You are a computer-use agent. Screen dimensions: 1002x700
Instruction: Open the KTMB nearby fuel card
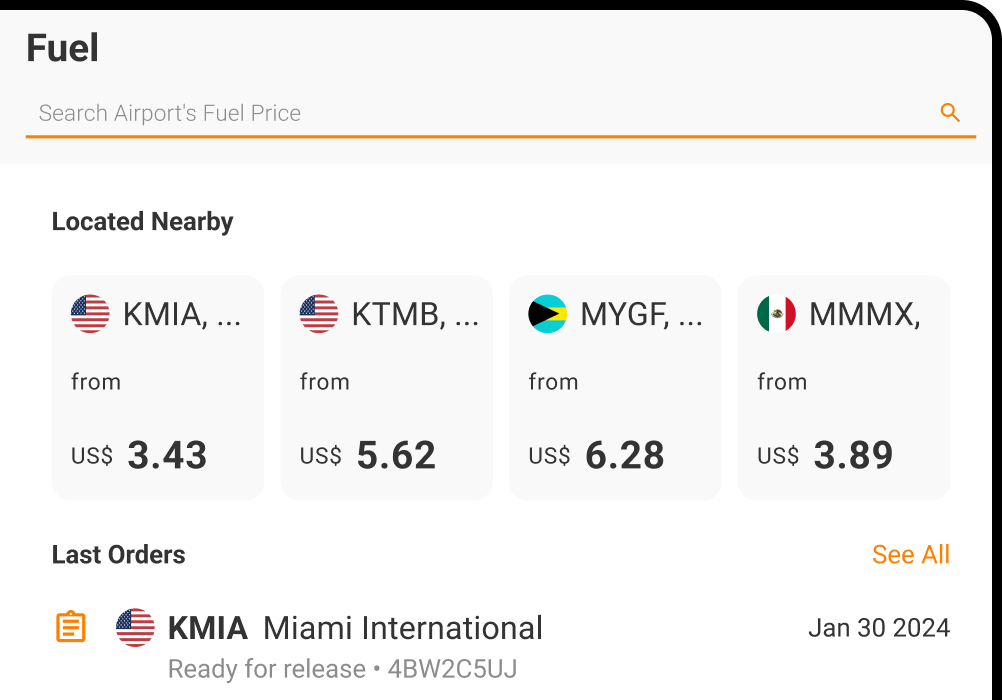coord(387,388)
